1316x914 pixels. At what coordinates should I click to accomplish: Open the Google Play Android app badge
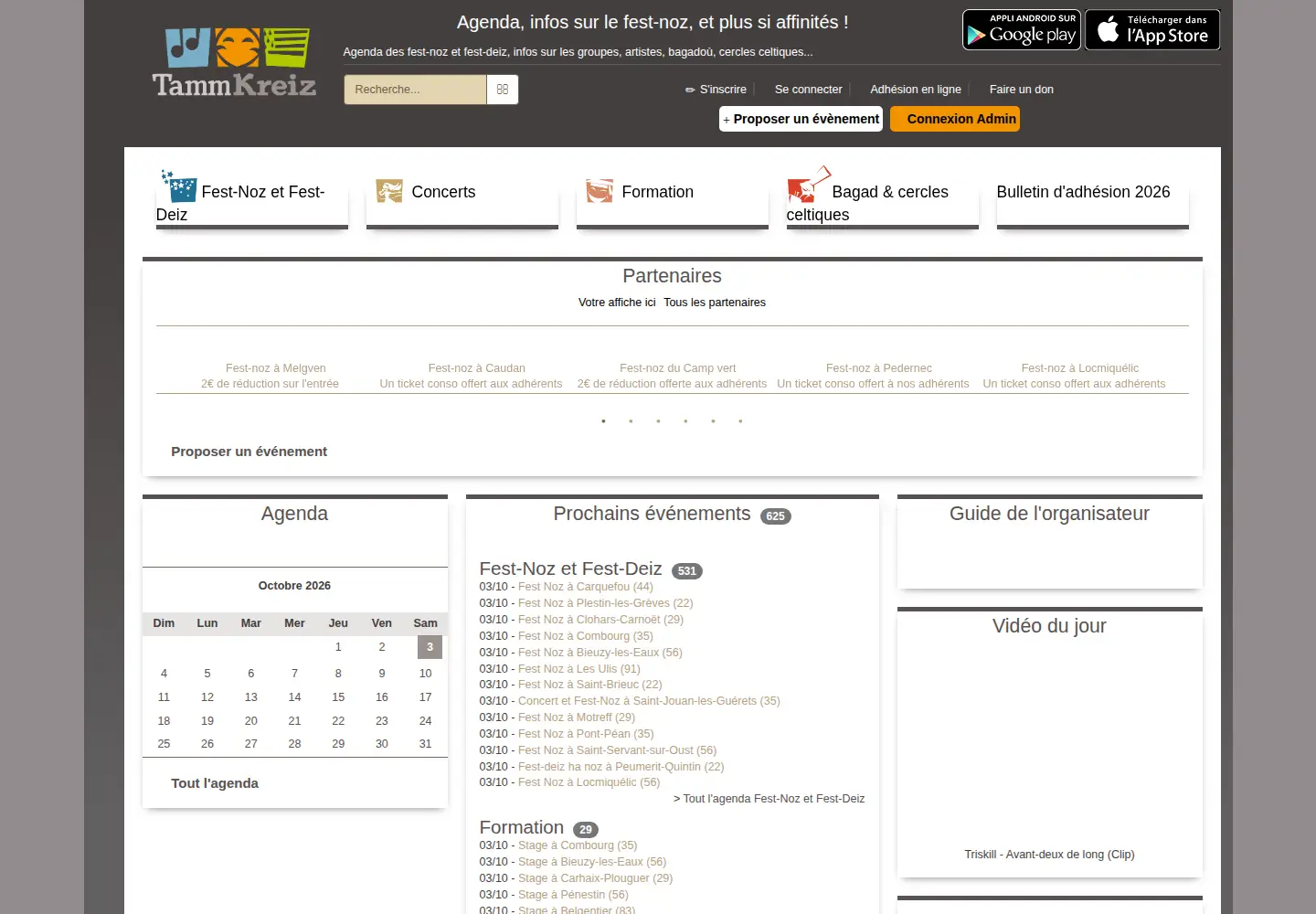pos(1022,30)
